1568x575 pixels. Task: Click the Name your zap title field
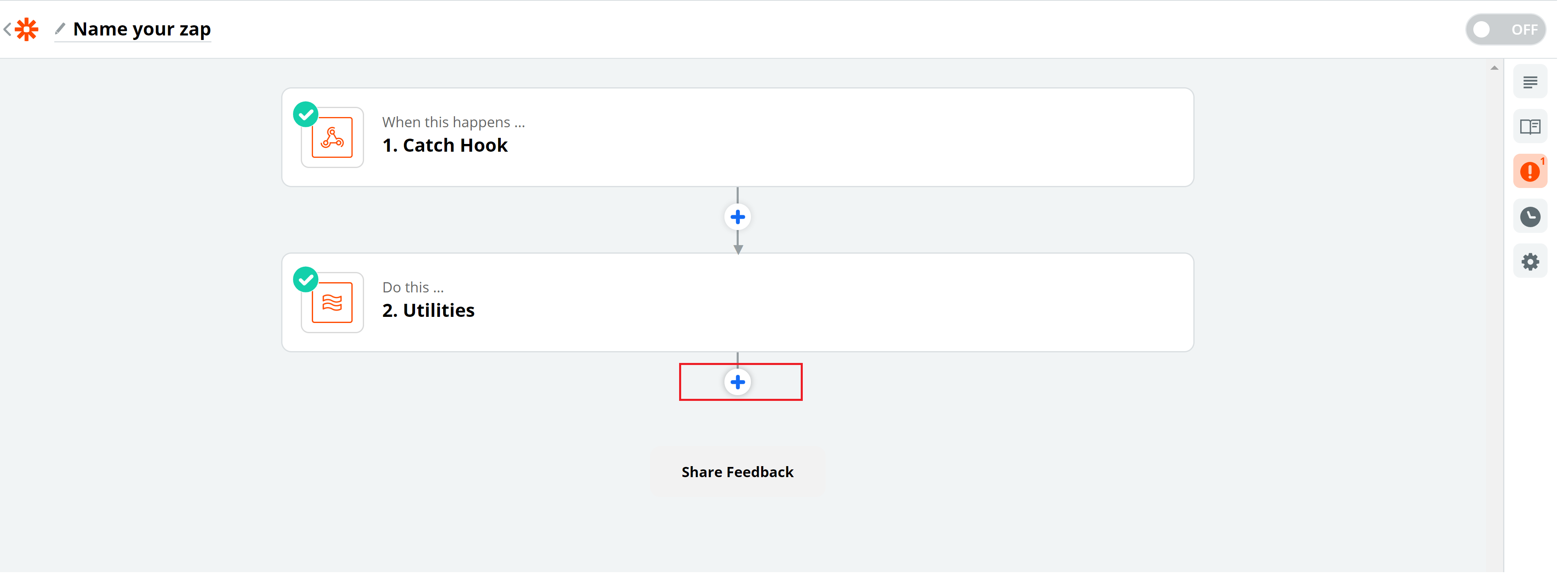click(x=143, y=29)
